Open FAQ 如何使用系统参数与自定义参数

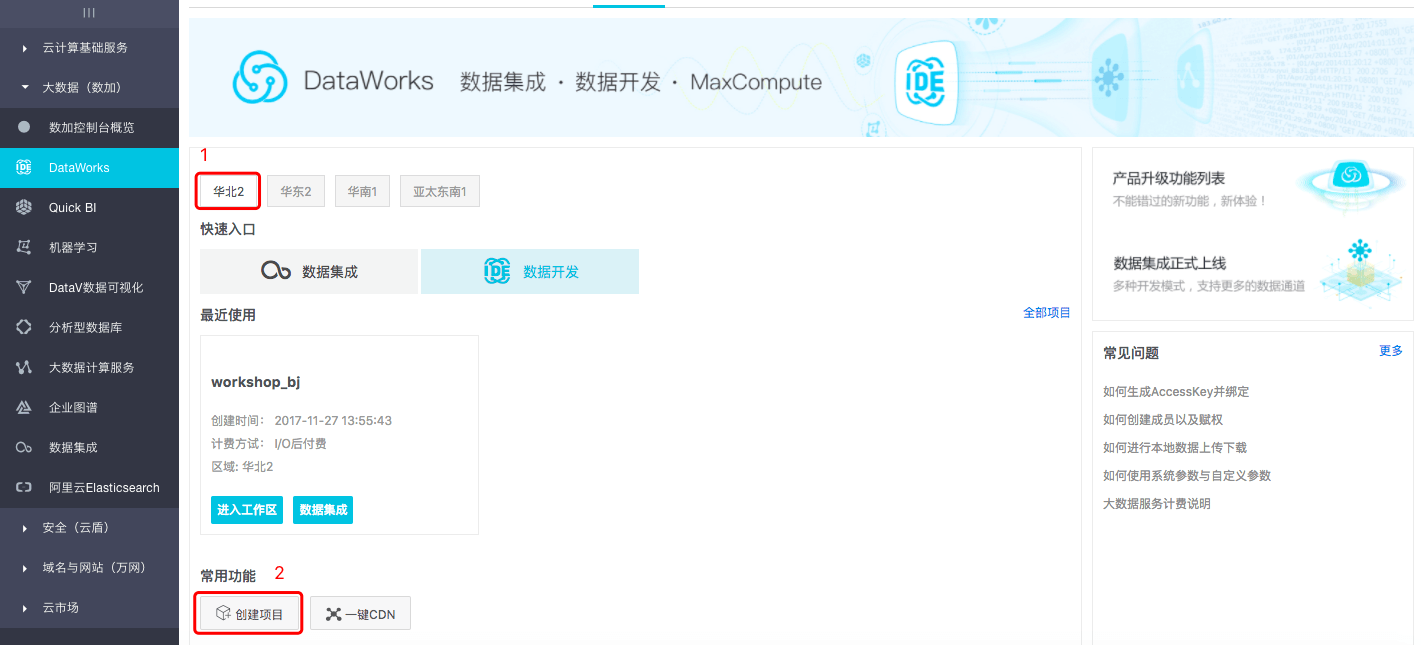1187,476
